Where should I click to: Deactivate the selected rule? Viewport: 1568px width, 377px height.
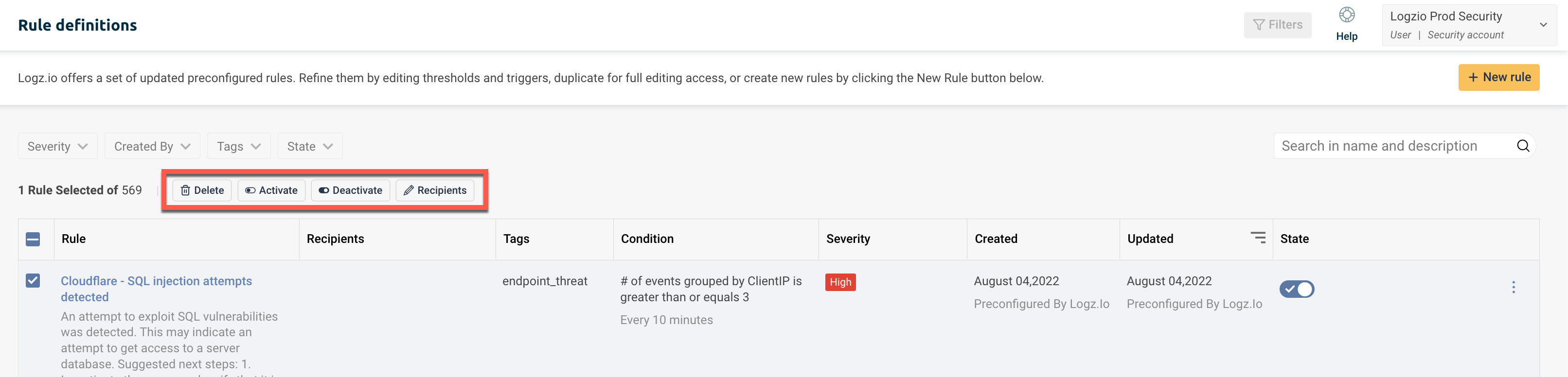350,190
